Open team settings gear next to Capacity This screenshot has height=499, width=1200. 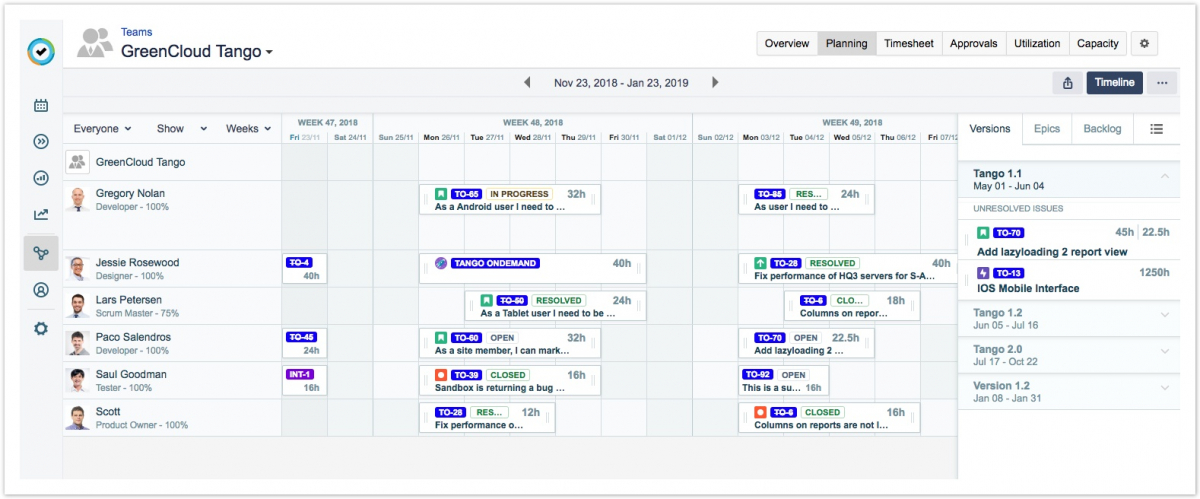coord(1144,44)
